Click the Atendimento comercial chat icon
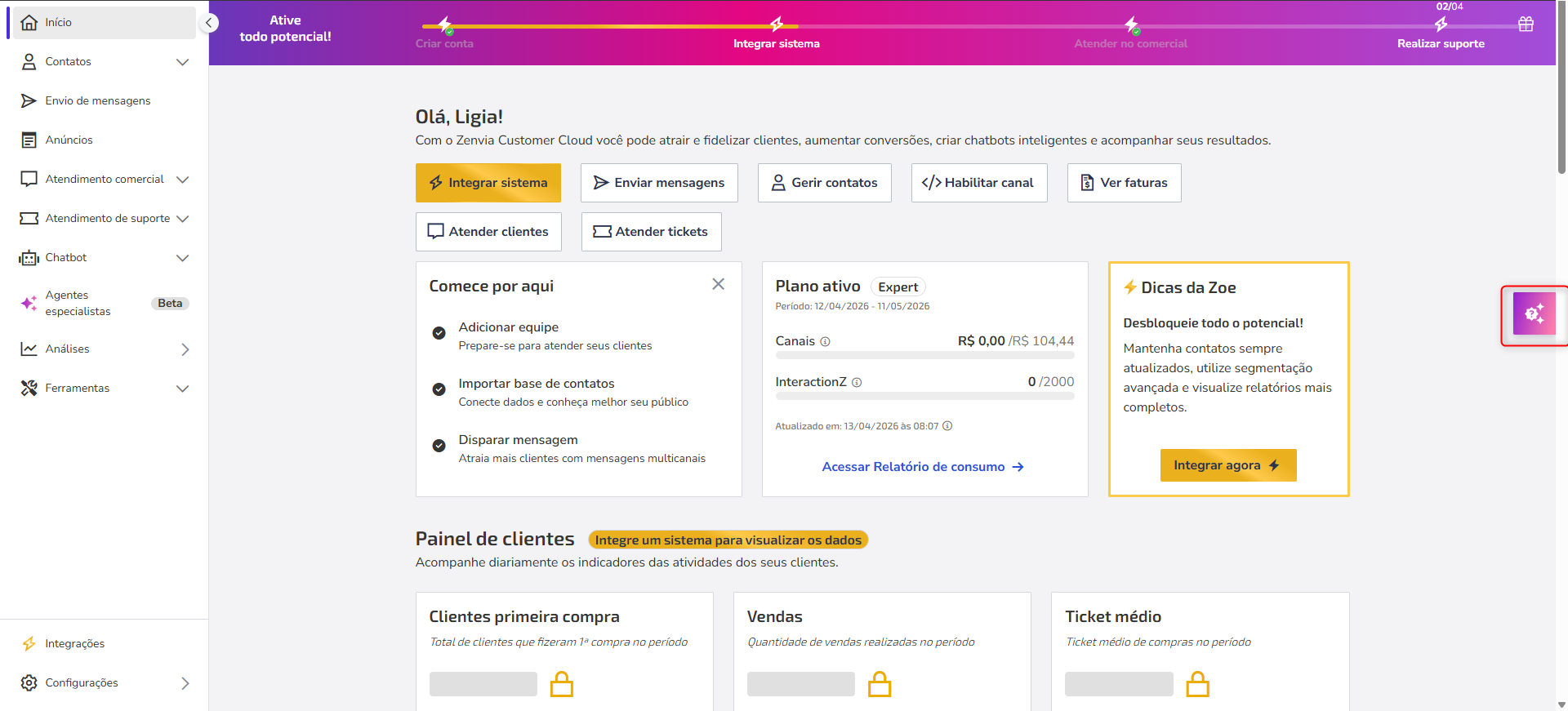Screen dimensions: 1568x711 click(29, 179)
